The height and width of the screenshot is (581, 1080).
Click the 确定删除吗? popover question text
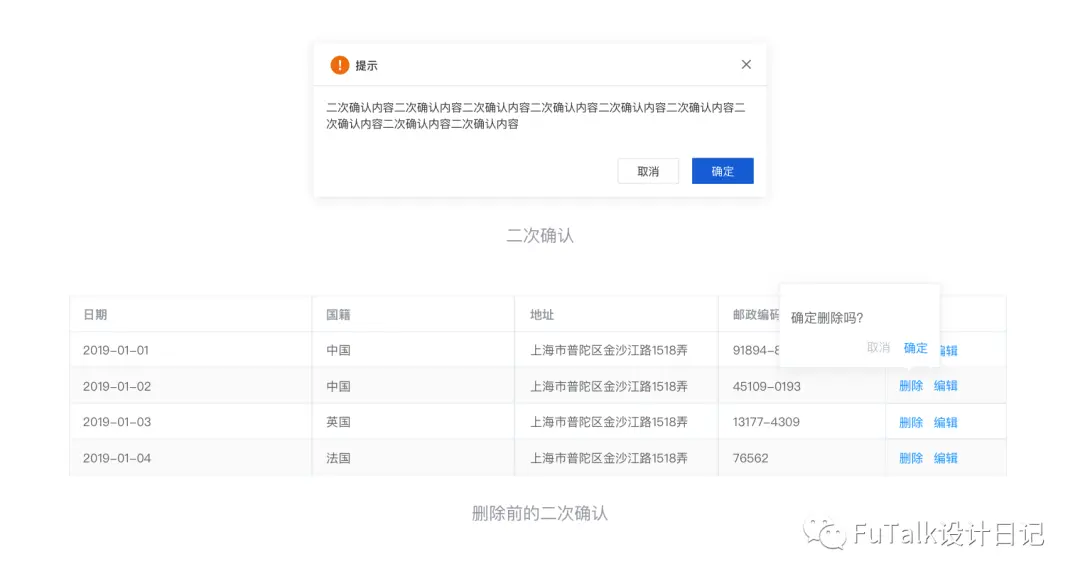(827, 318)
